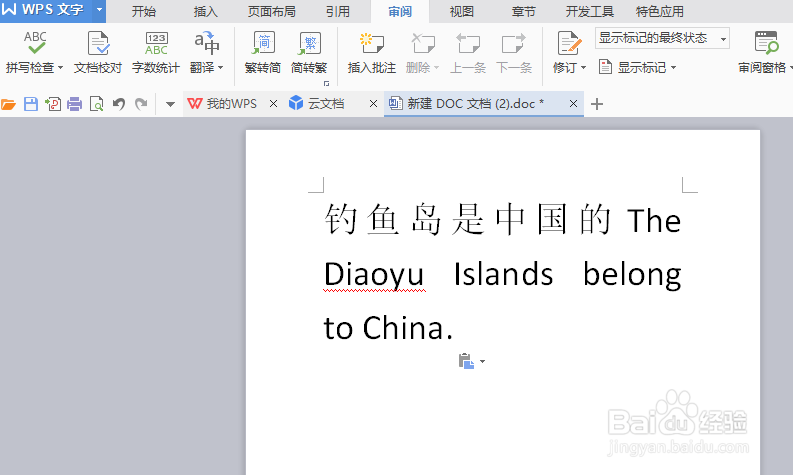Switch to the 开发工具 ribbon tab

tap(590, 11)
